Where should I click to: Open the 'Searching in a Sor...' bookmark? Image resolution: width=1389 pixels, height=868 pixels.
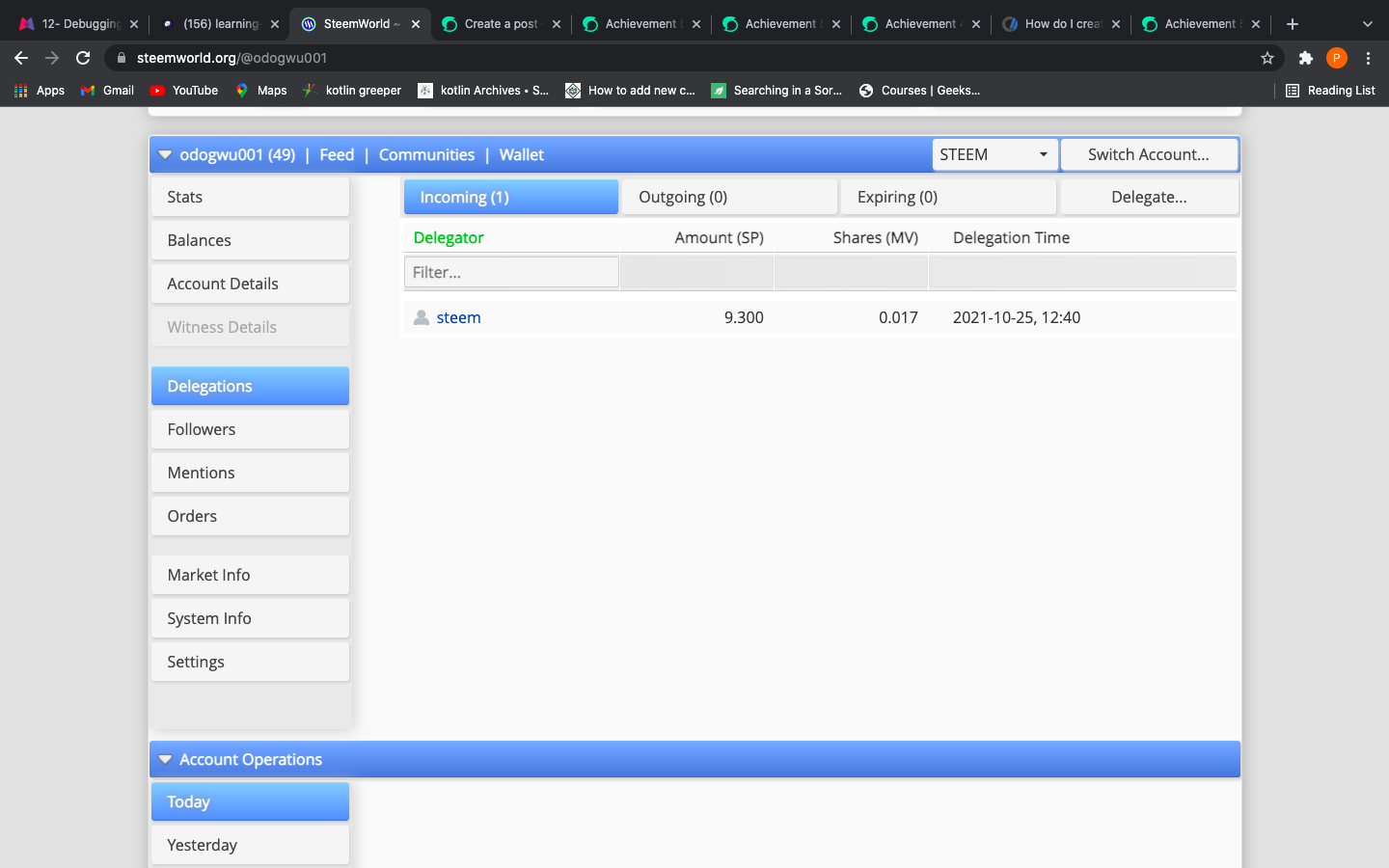(776, 91)
